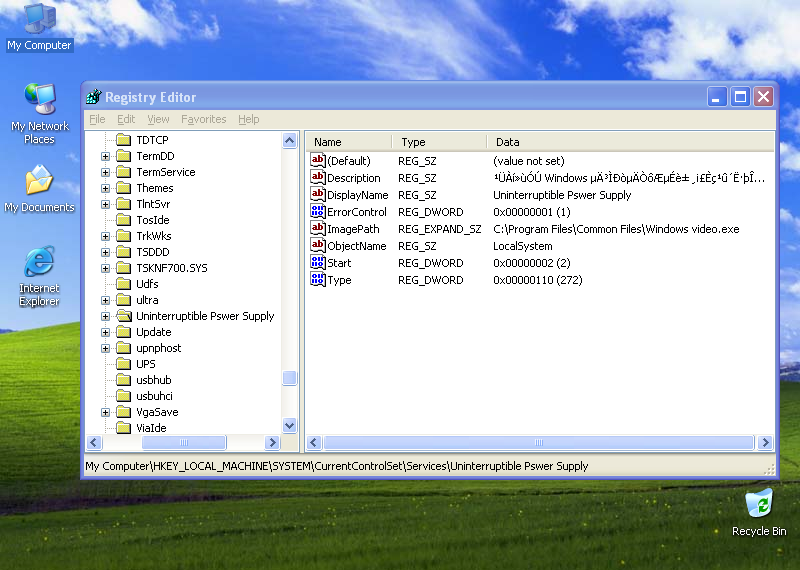Click the values pane scroll left arrow
This screenshot has width=800, height=570.
[314, 442]
